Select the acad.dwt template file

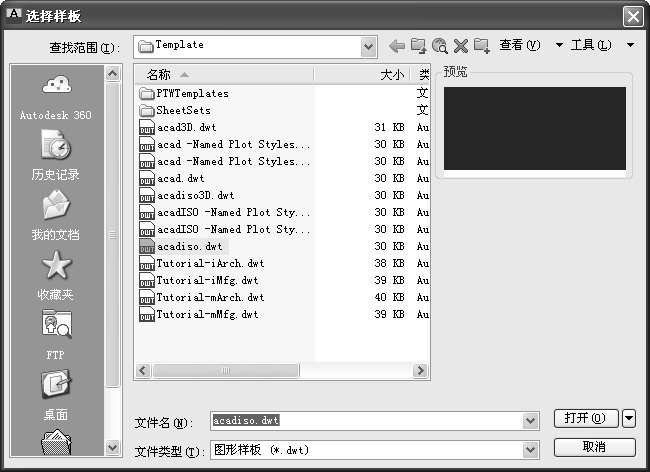180,179
